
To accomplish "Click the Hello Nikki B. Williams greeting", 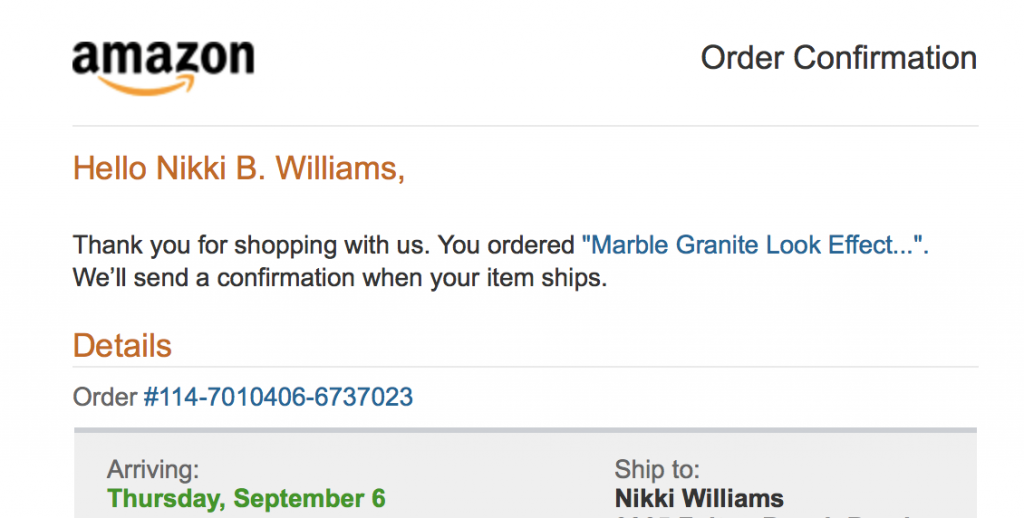I will point(239,169).
